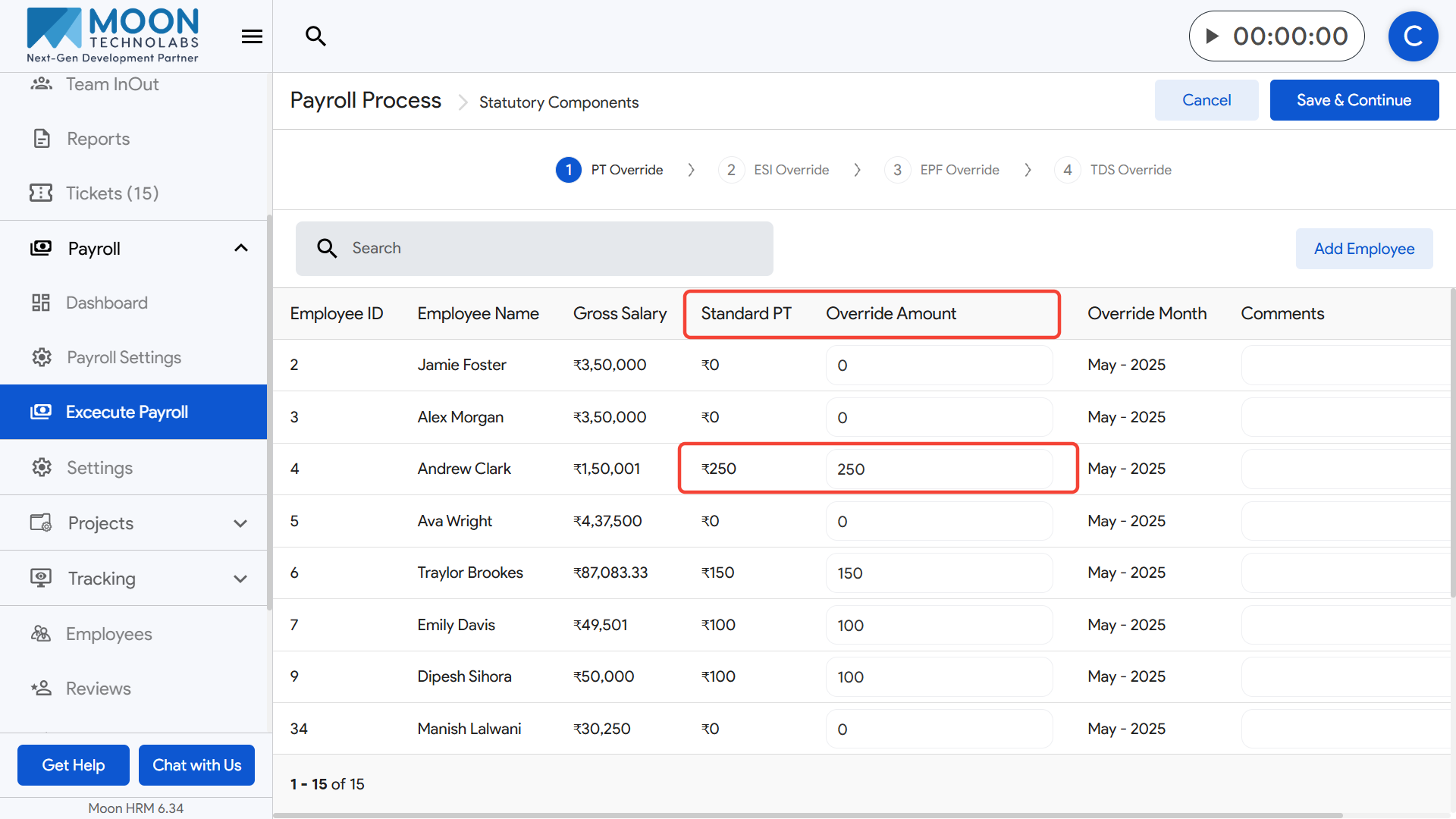Go to ESI Override step
1456x819 pixels.
[790, 170]
